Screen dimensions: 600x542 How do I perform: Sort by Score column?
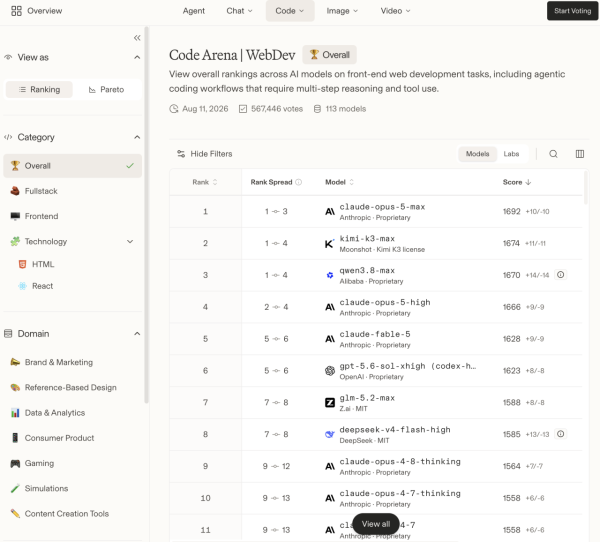[517, 182]
